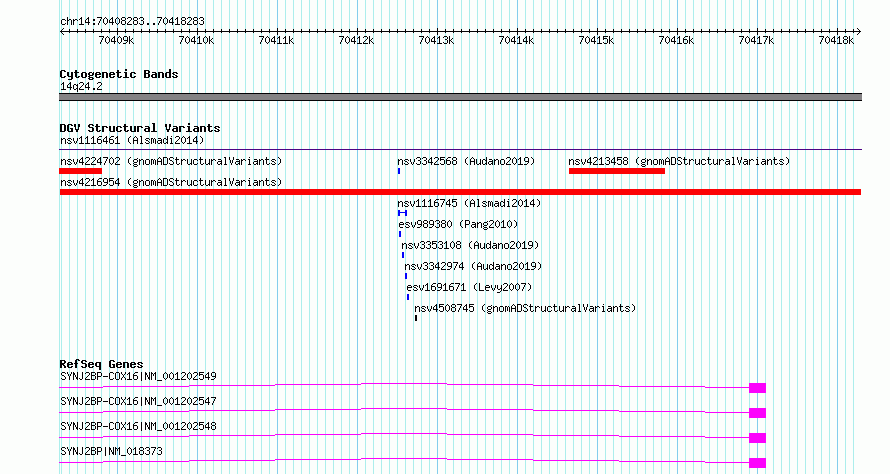Click the nsv4224702 red variant bar
This screenshot has height=474, width=890.
(x=81, y=171)
